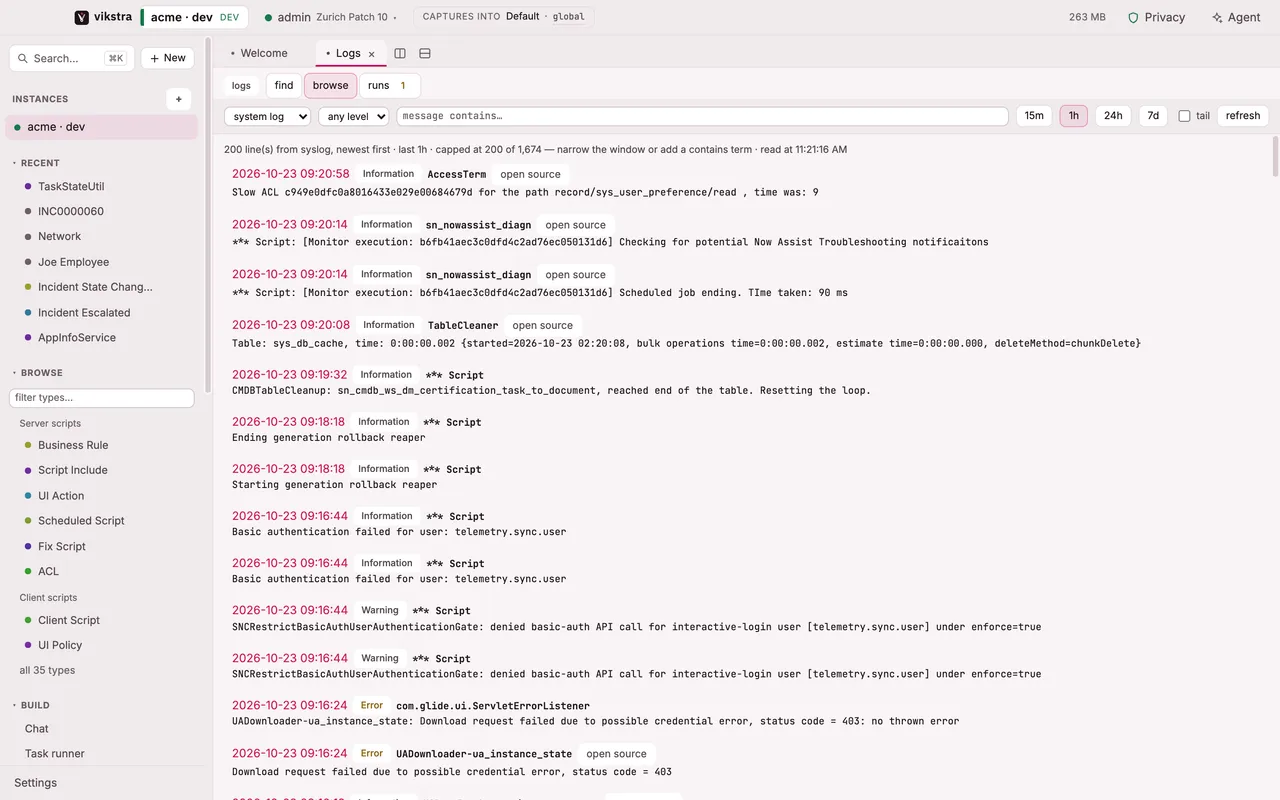Open recent item Joe Employee
The height and width of the screenshot is (800, 1280).
pos(74,262)
